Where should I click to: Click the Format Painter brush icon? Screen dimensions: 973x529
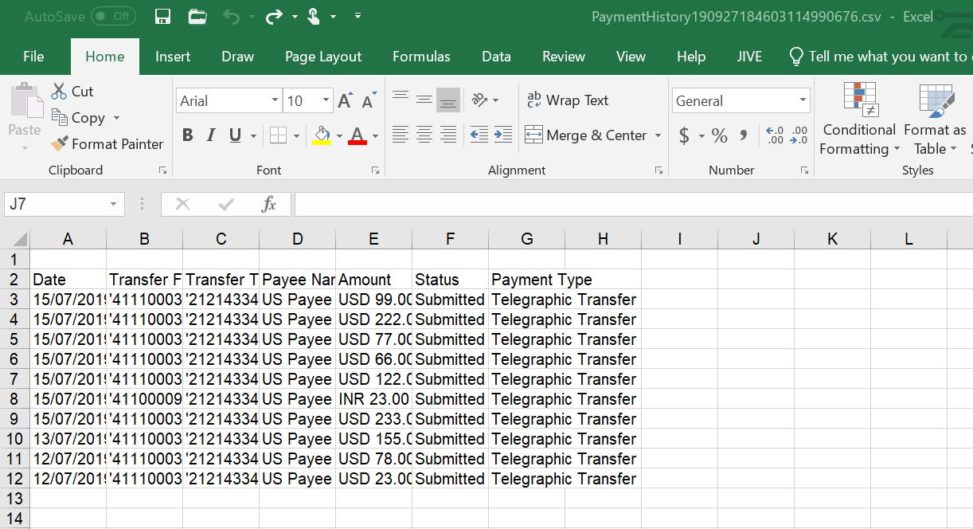coord(59,144)
